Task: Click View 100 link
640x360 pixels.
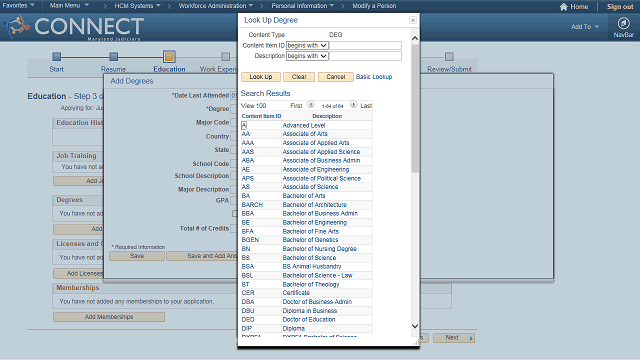Action: point(253,106)
